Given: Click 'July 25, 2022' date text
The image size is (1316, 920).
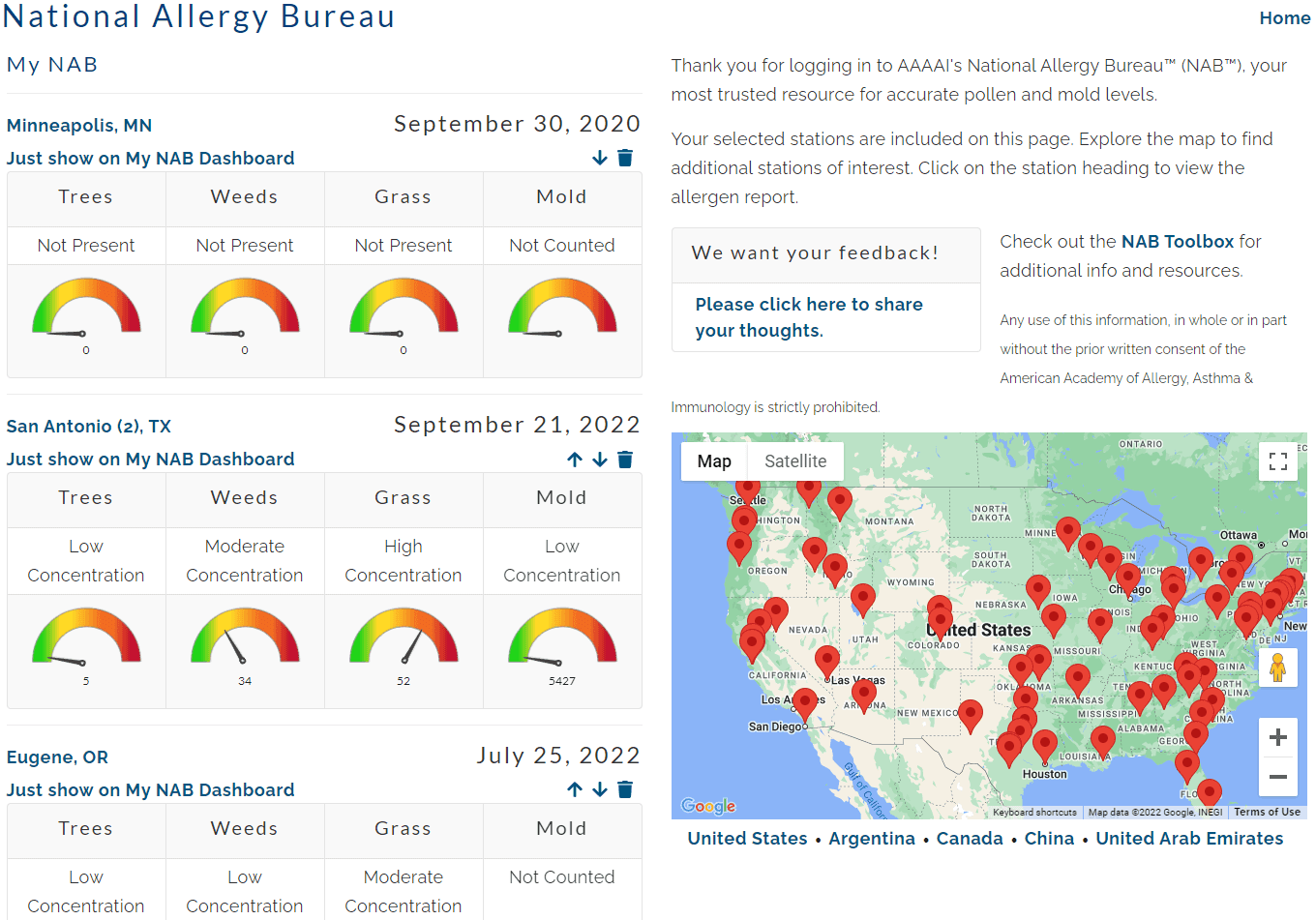Looking at the screenshot, I should (558, 756).
